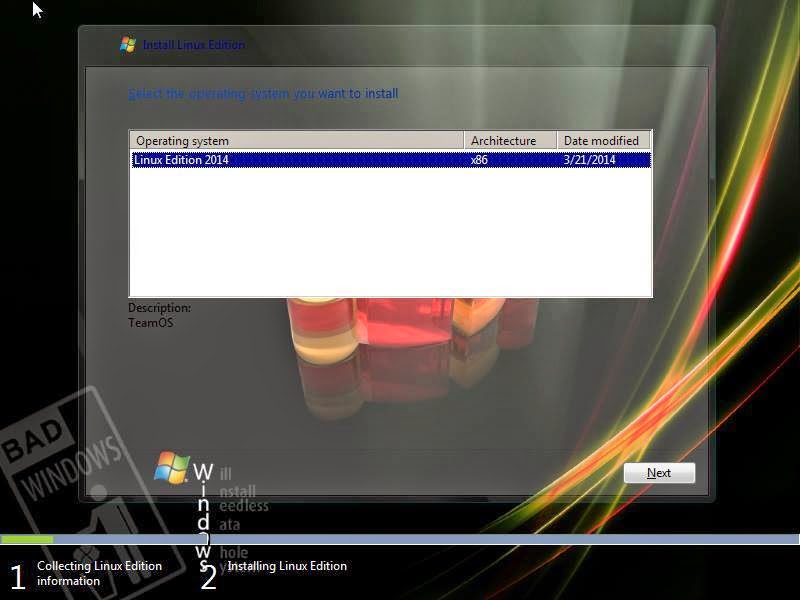Sort by the Operating system column header
This screenshot has width=800, height=600.
pyautogui.click(x=297, y=140)
